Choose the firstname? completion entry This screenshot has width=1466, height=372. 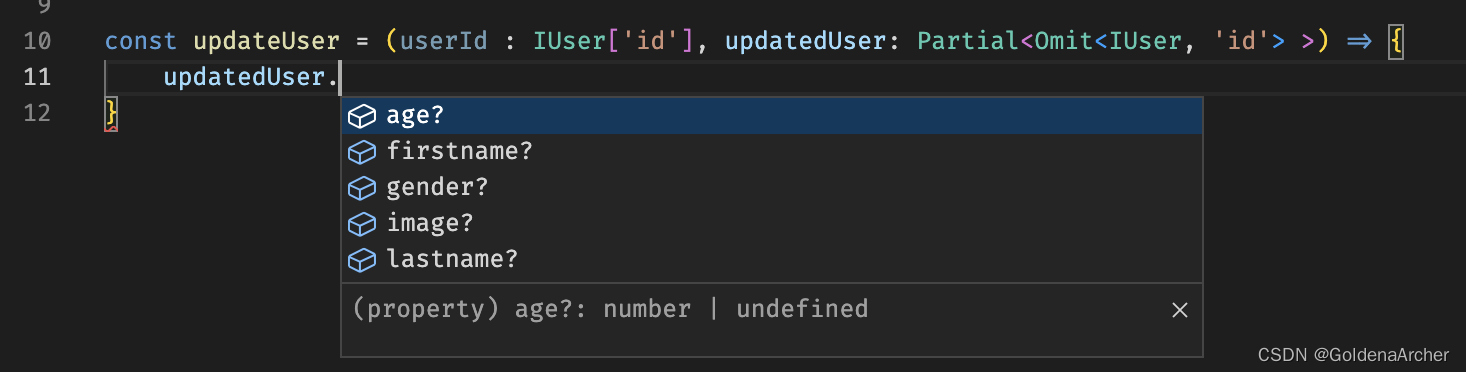pos(772,152)
